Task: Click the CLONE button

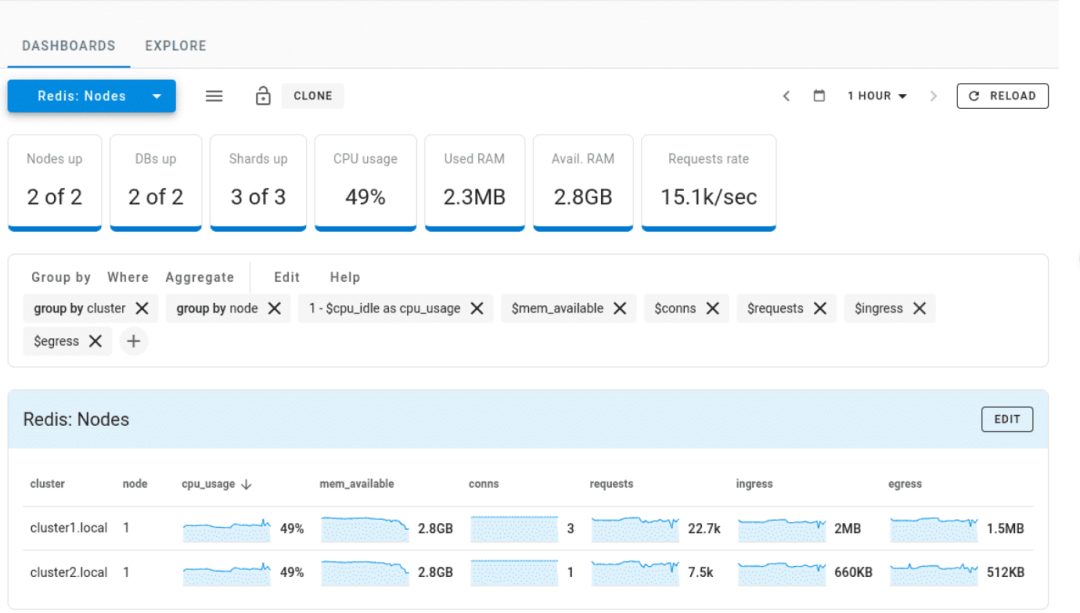Action: [x=313, y=96]
